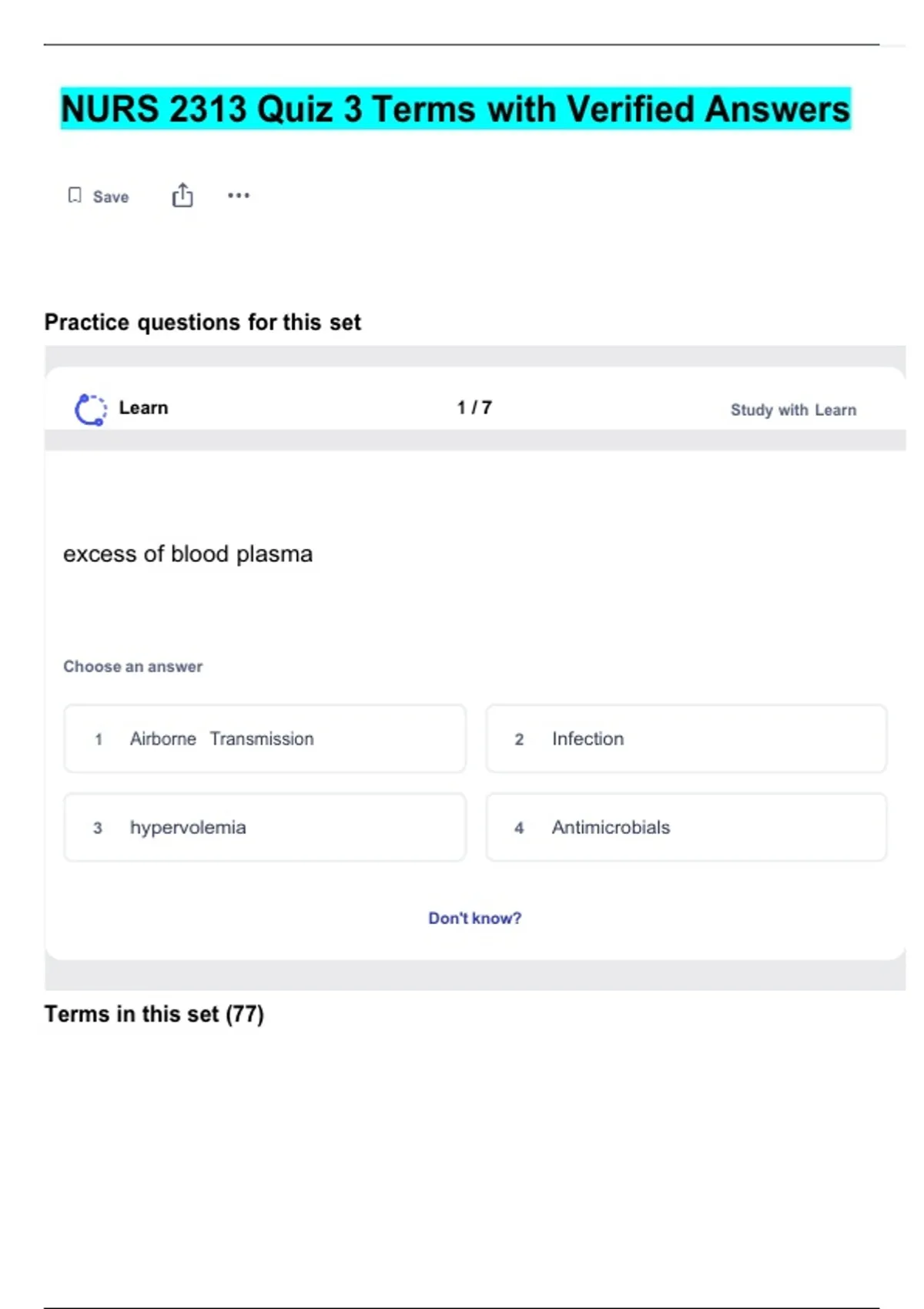
Task: Click the number 4 badge beside Antimicrobials
Action: (519, 829)
